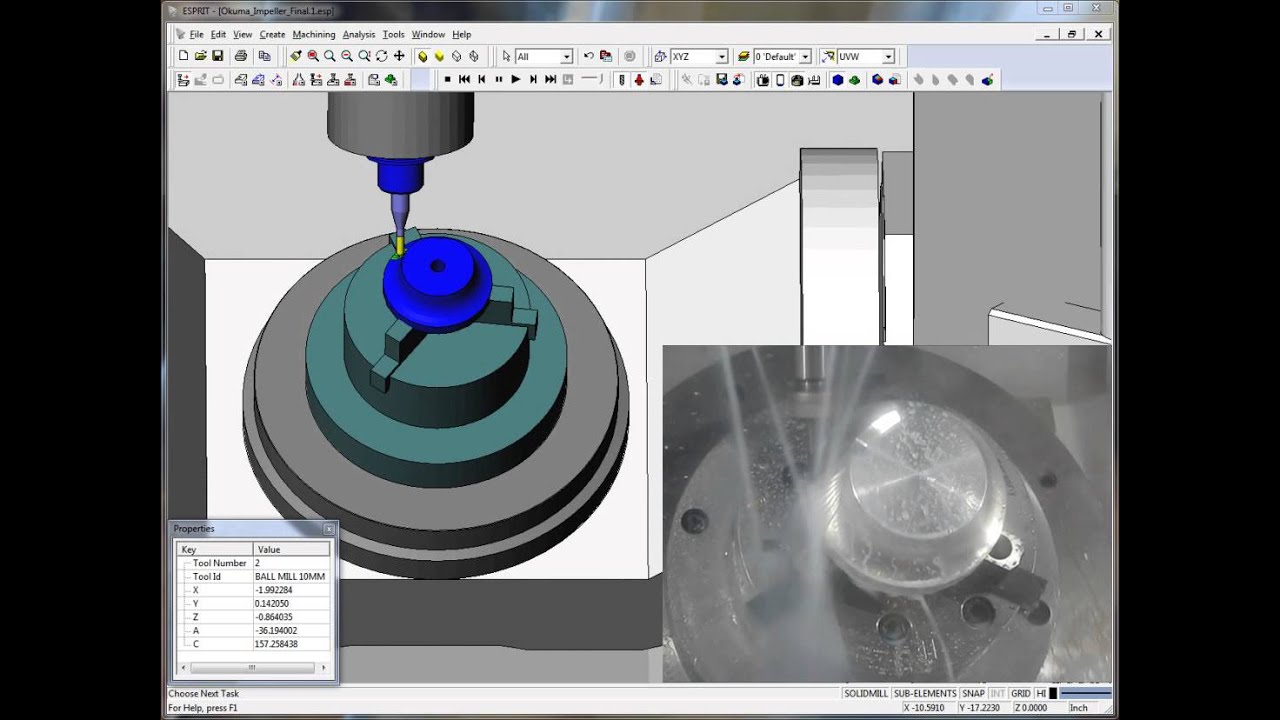1280x720 pixels.
Task: Step simulation forward one move
Action: [533, 79]
